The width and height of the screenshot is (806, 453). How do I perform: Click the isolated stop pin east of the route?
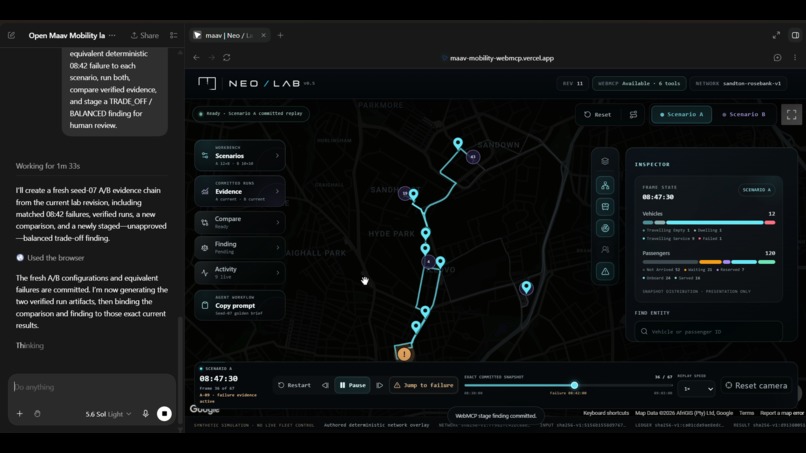point(526,287)
